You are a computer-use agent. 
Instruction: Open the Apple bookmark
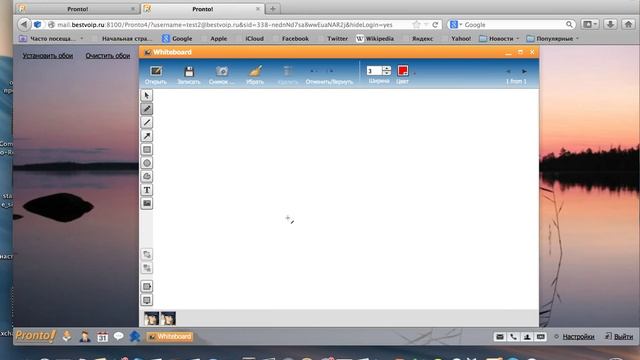tap(218, 38)
